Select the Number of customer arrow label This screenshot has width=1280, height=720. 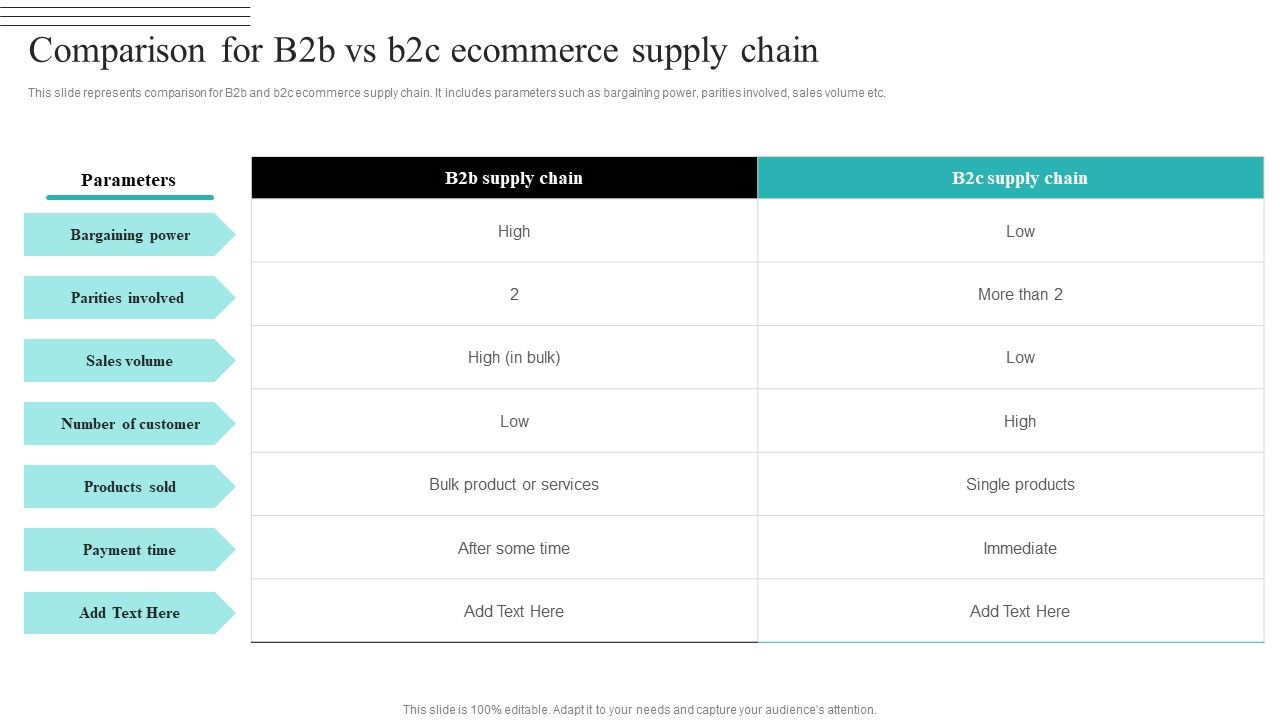pos(130,424)
